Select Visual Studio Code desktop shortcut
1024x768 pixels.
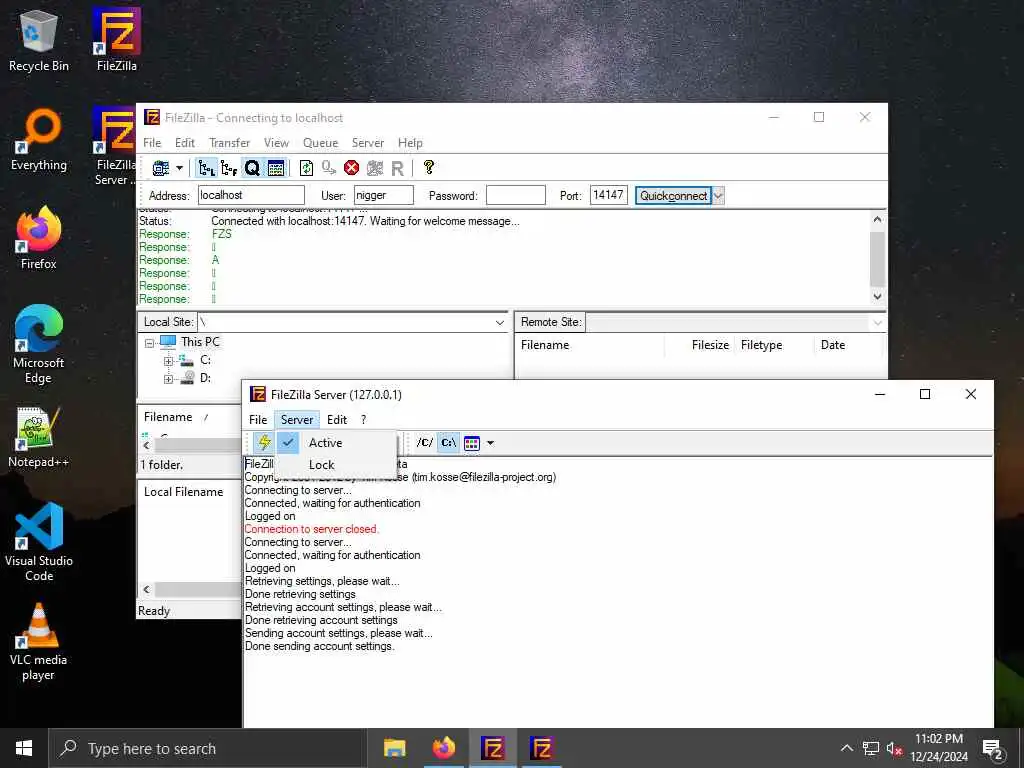tap(39, 542)
